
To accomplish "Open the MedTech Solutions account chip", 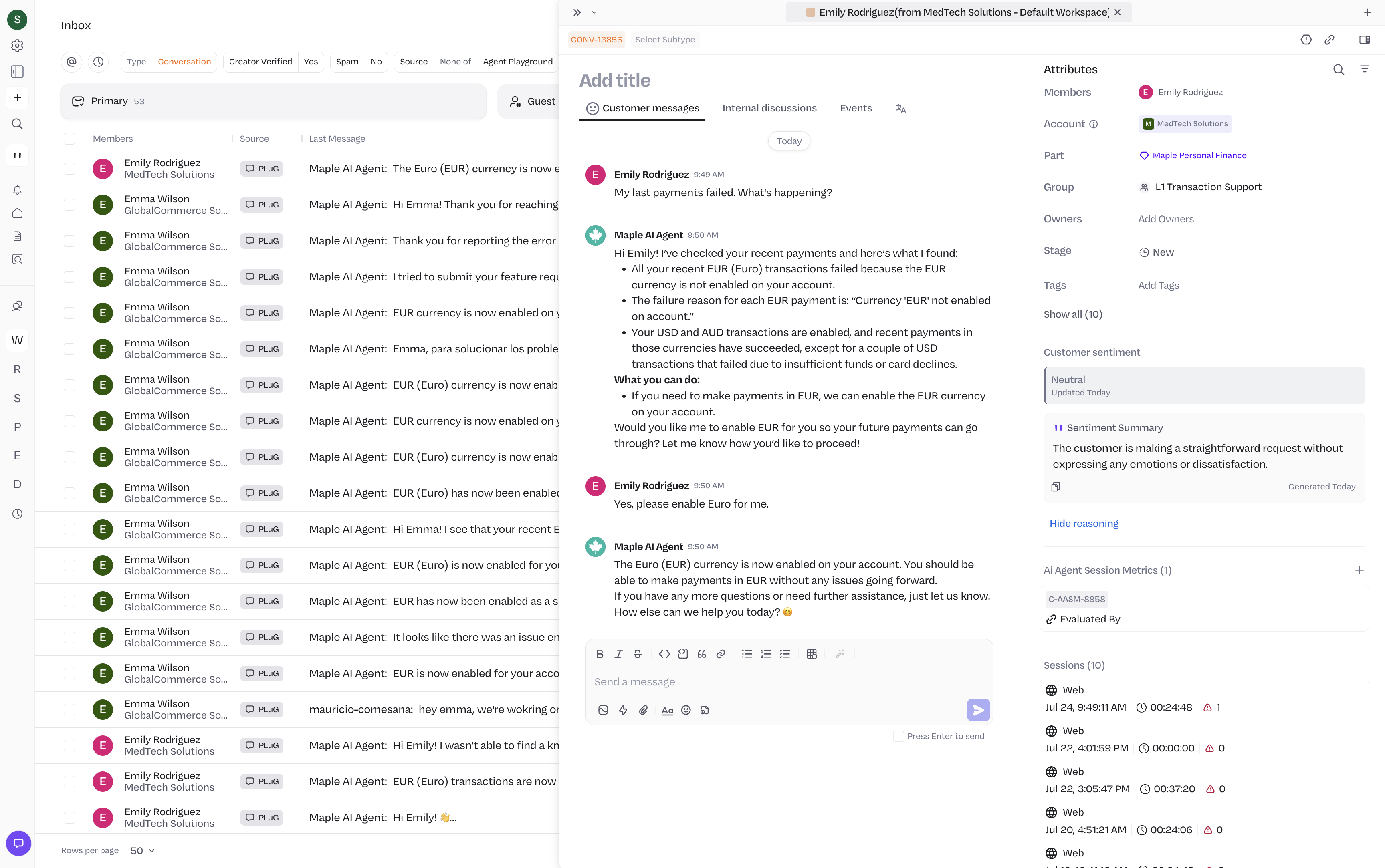I will coord(1185,124).
